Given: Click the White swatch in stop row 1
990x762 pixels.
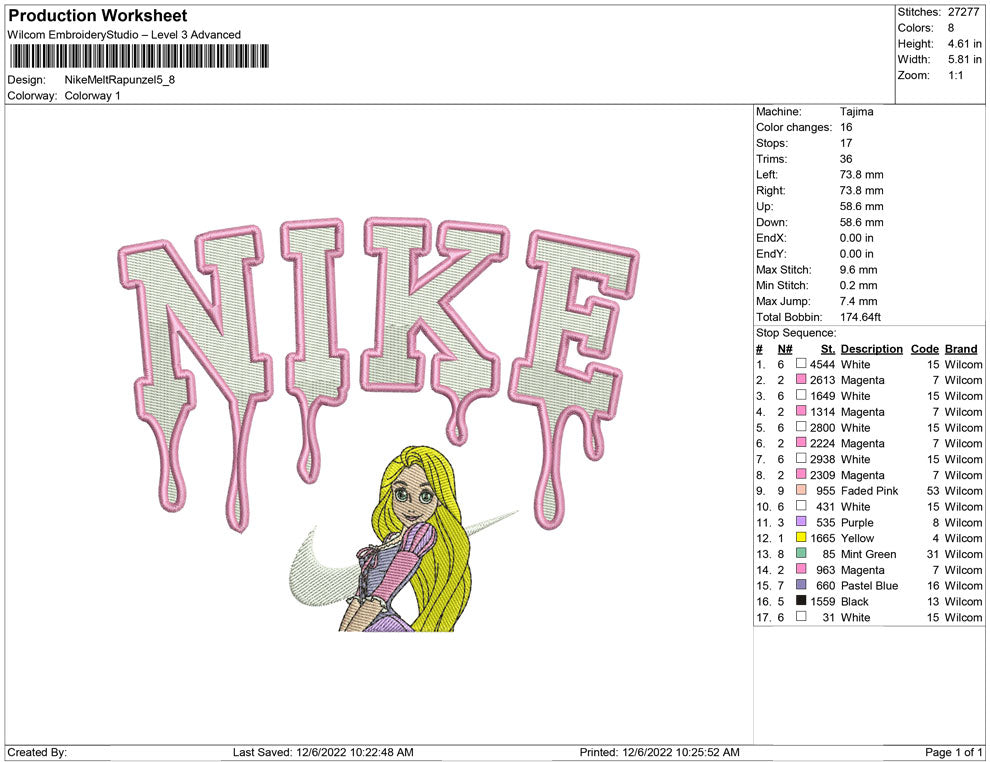Looking at the screenshot, I should pos(801,364).
